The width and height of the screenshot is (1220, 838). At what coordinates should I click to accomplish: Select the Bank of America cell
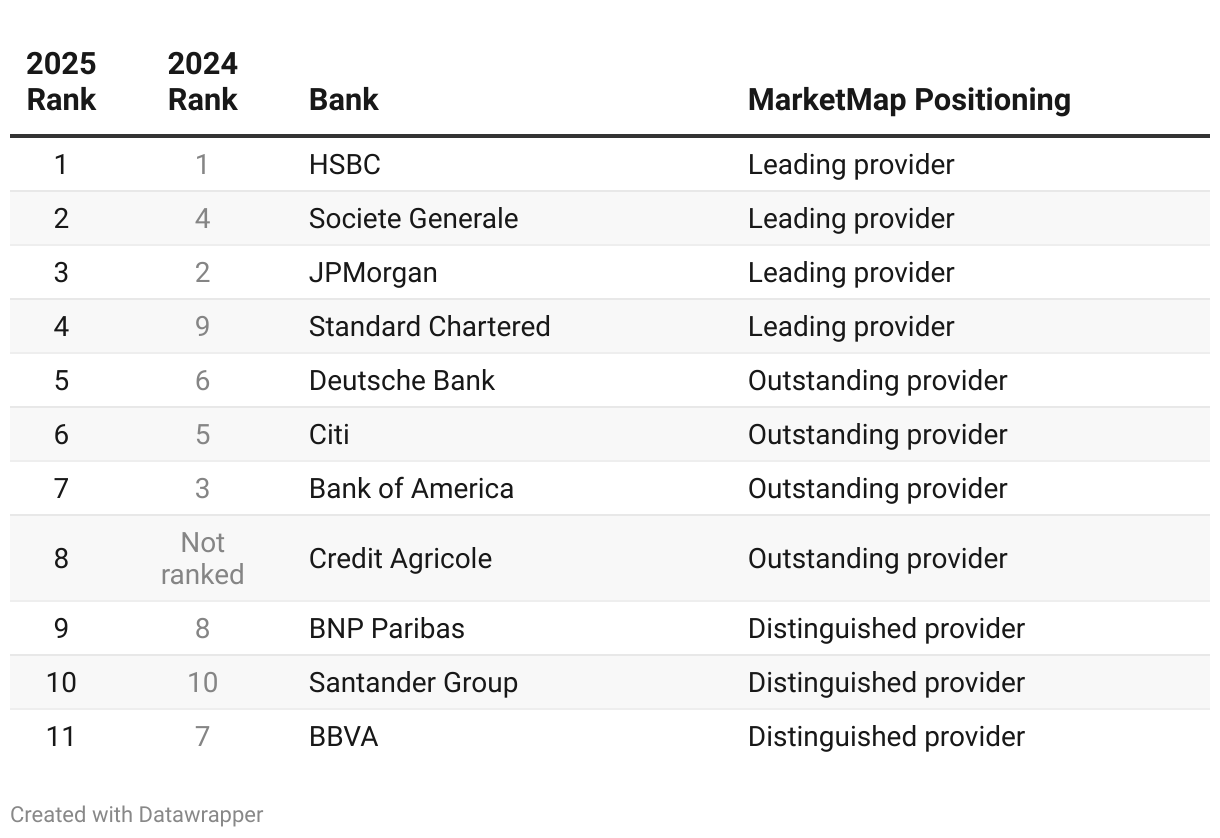411,489
